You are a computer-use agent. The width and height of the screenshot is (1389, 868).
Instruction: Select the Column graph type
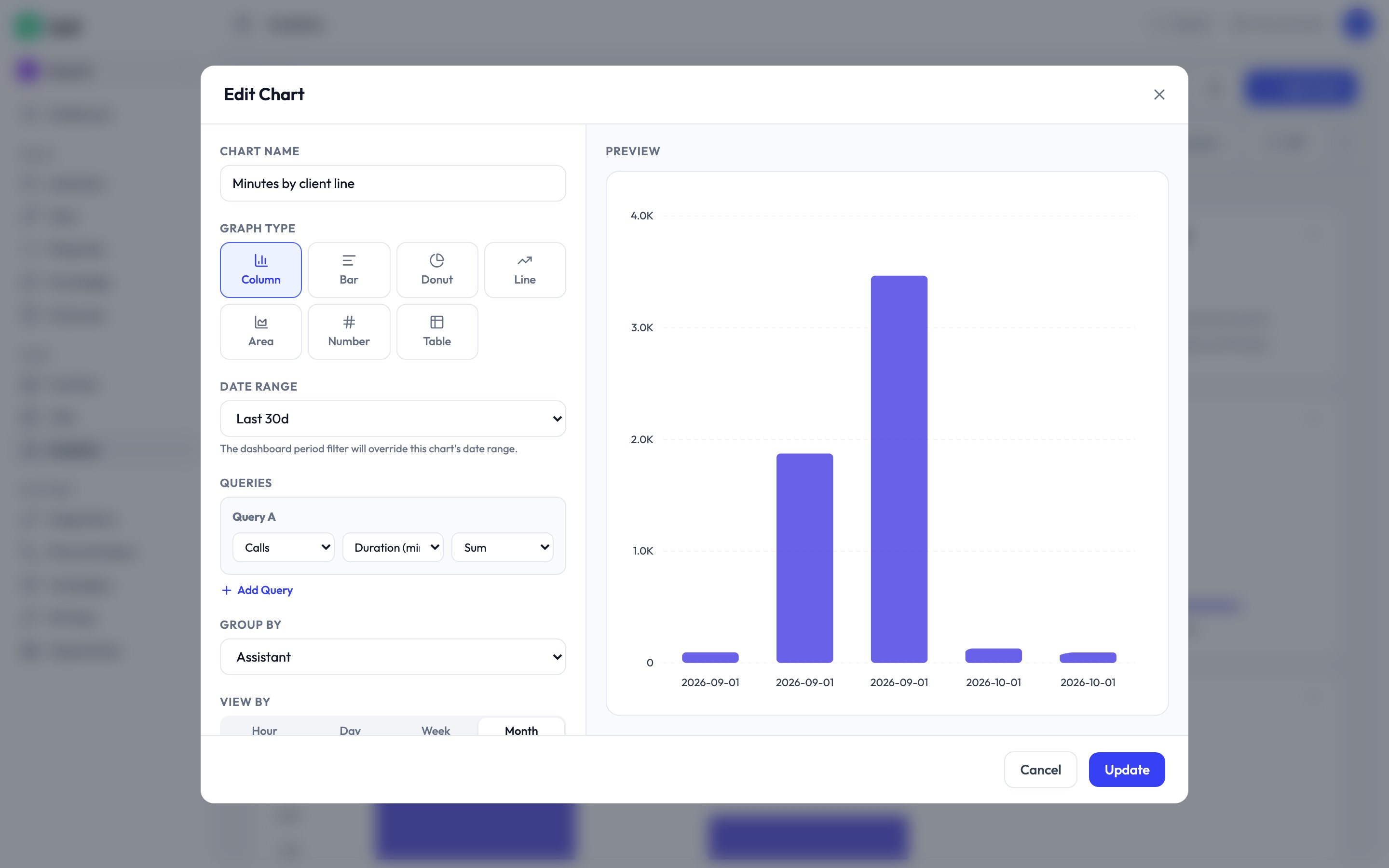pos(260,270)
